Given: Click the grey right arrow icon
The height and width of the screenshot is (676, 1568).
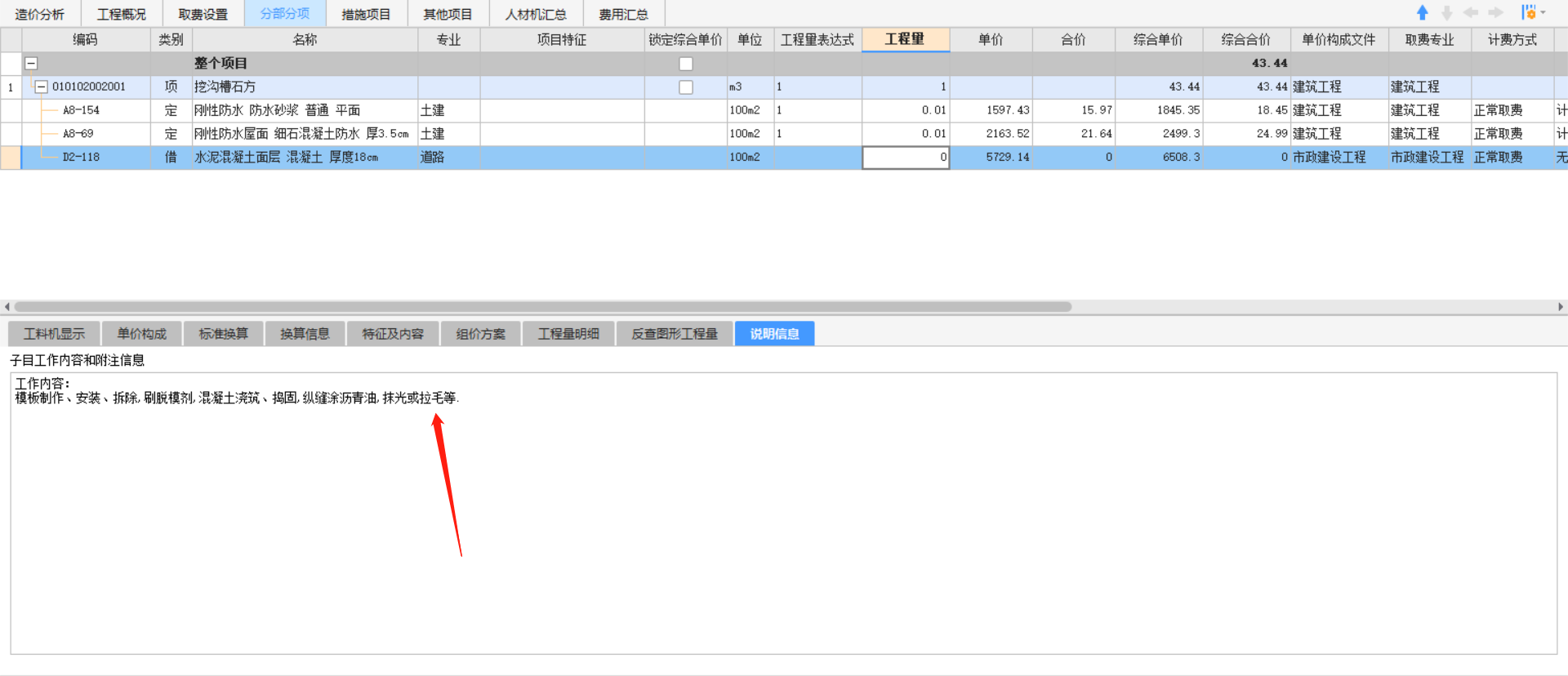Looking at the screenshot, I should coord(1495,13).
